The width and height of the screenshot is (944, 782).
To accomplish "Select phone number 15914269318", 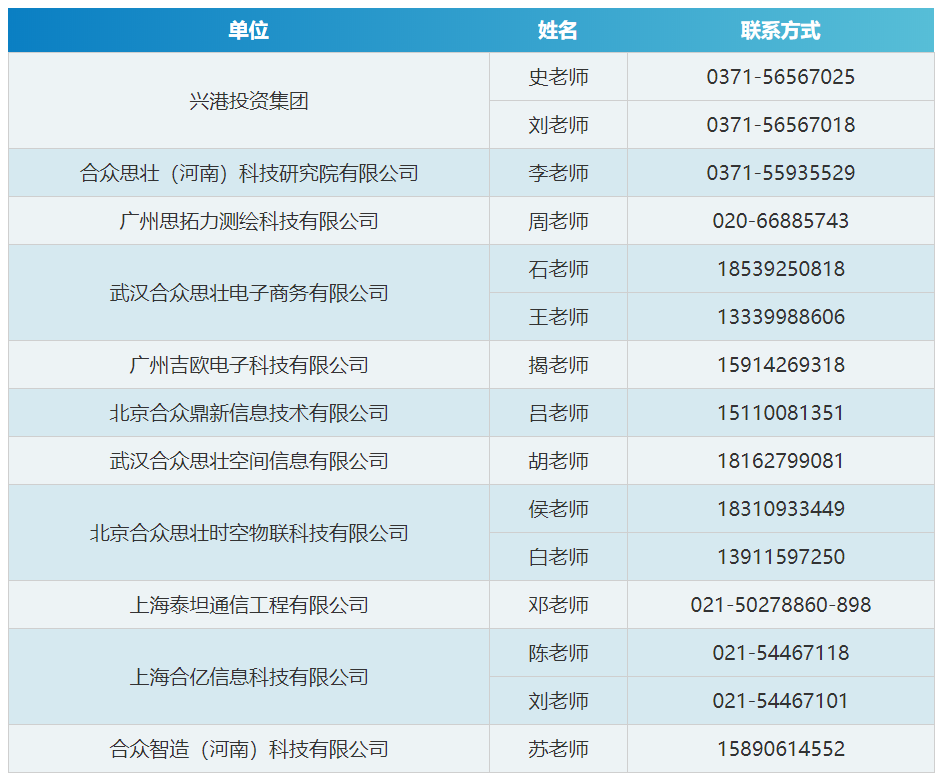I will tap(781, 365).
